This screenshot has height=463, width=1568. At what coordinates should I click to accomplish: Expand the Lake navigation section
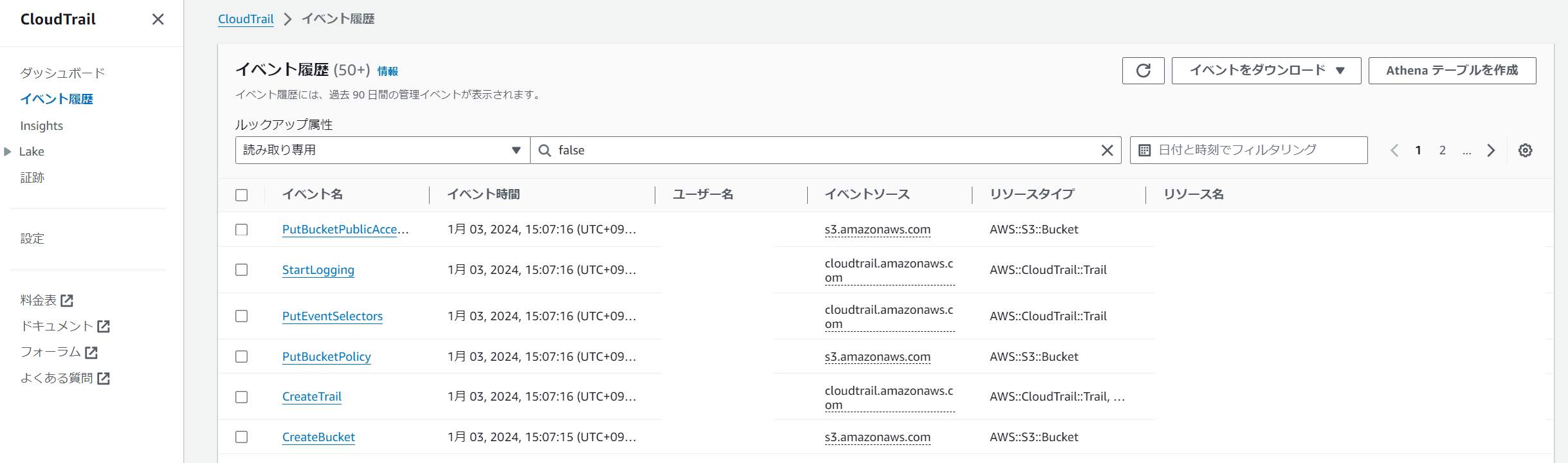pos(8,152)
